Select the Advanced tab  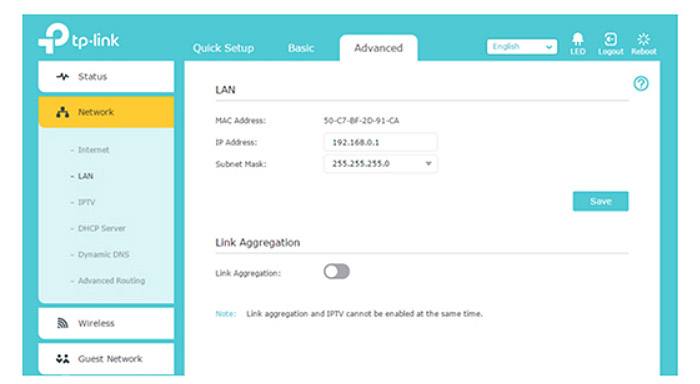click(x=378, y=48)
